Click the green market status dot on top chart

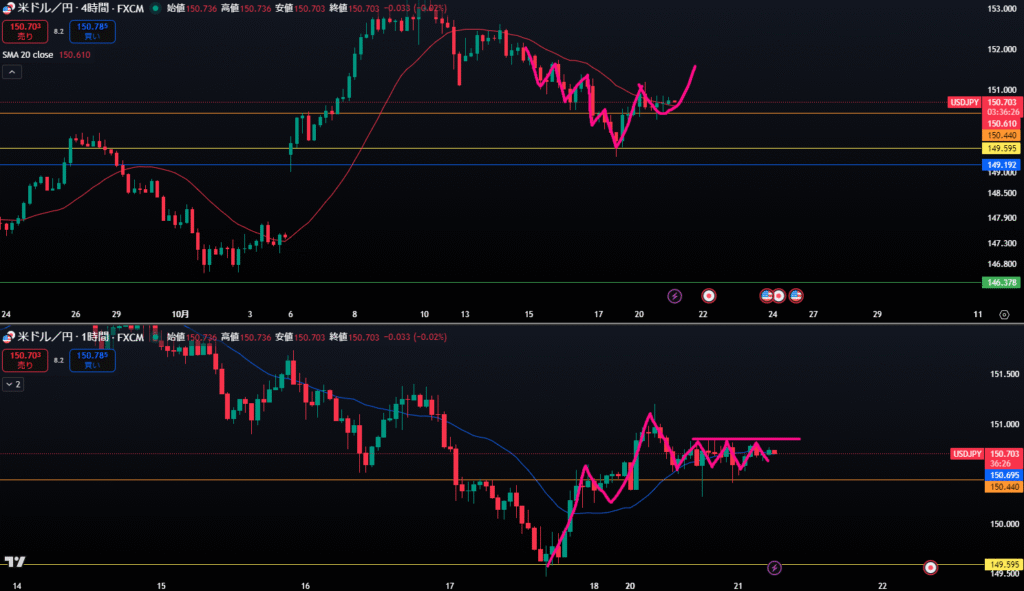[x=156, y=8]
